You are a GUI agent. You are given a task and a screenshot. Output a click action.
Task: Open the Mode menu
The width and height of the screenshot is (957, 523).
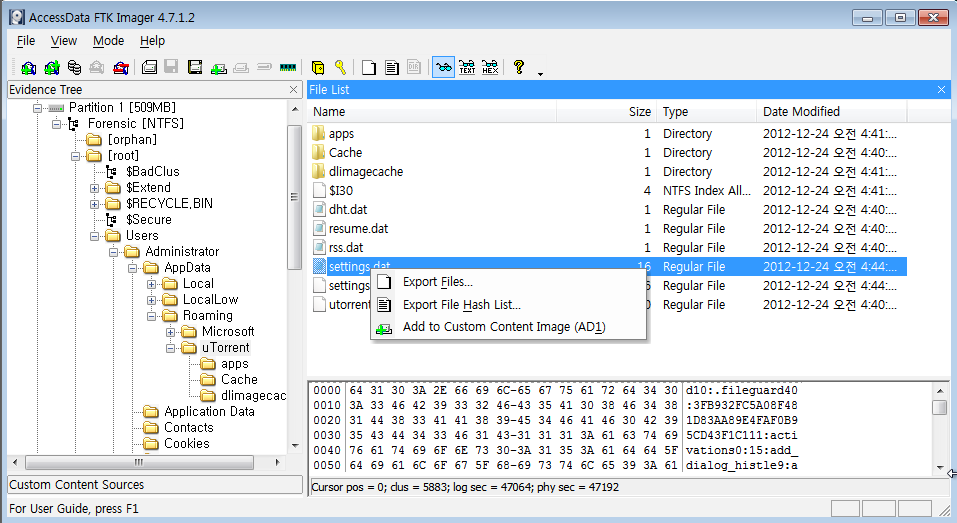coord(109,41)
